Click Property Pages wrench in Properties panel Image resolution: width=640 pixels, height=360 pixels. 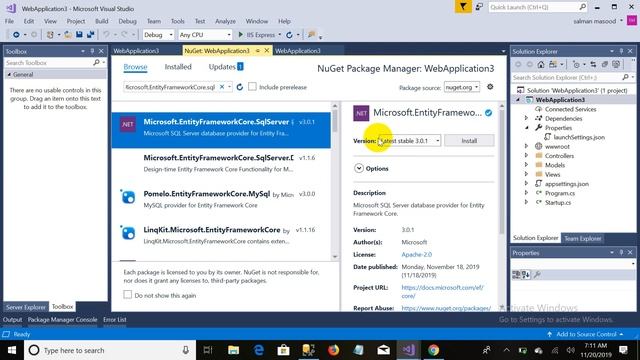(538, 275)
